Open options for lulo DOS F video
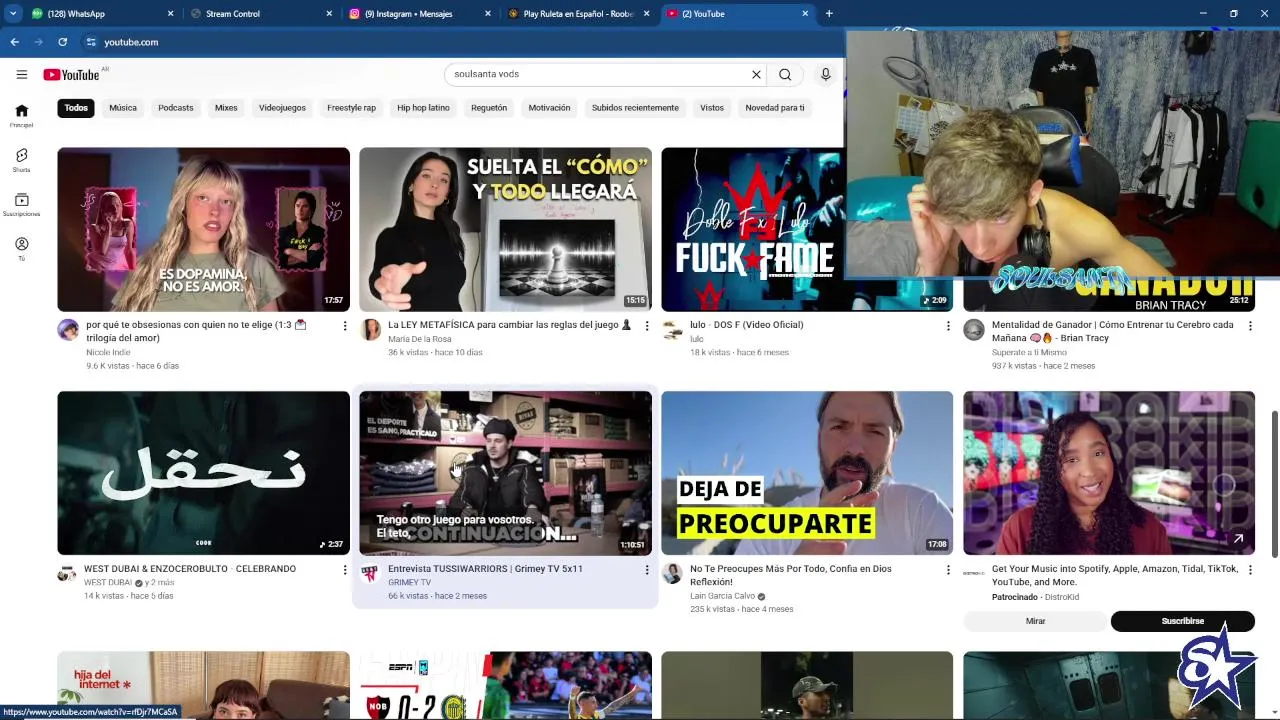This screenshot has height=720, width=1280. tap(949, 326)
